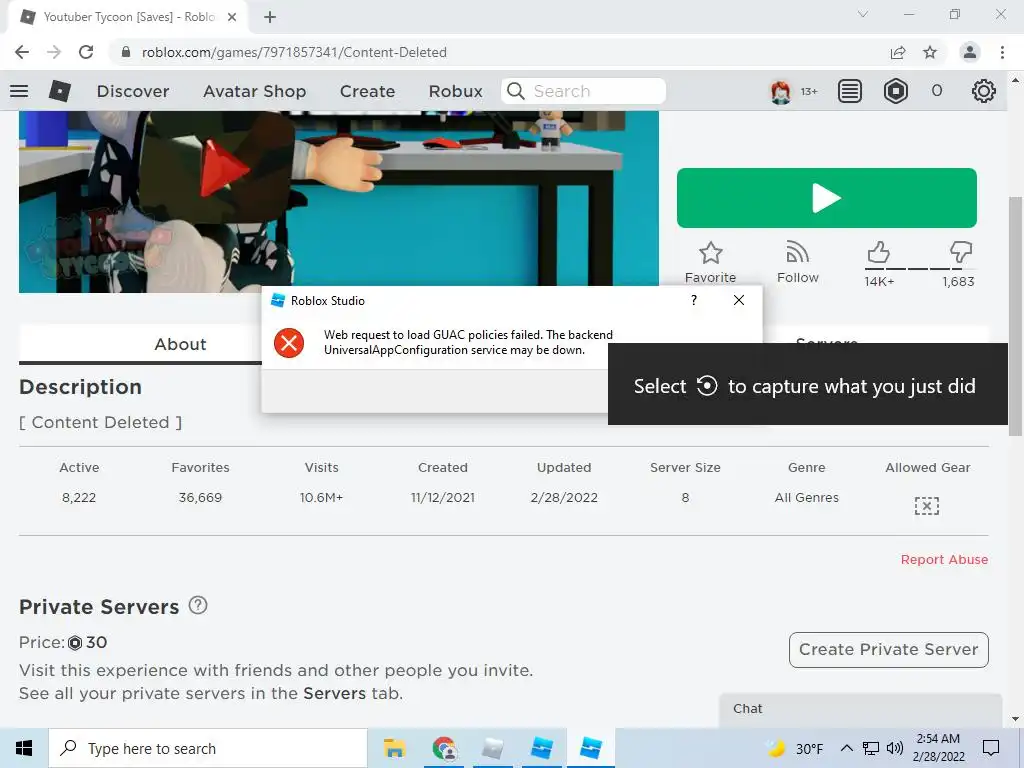
Task: Like the experience with thumbs up
Action: click(878, 252)
